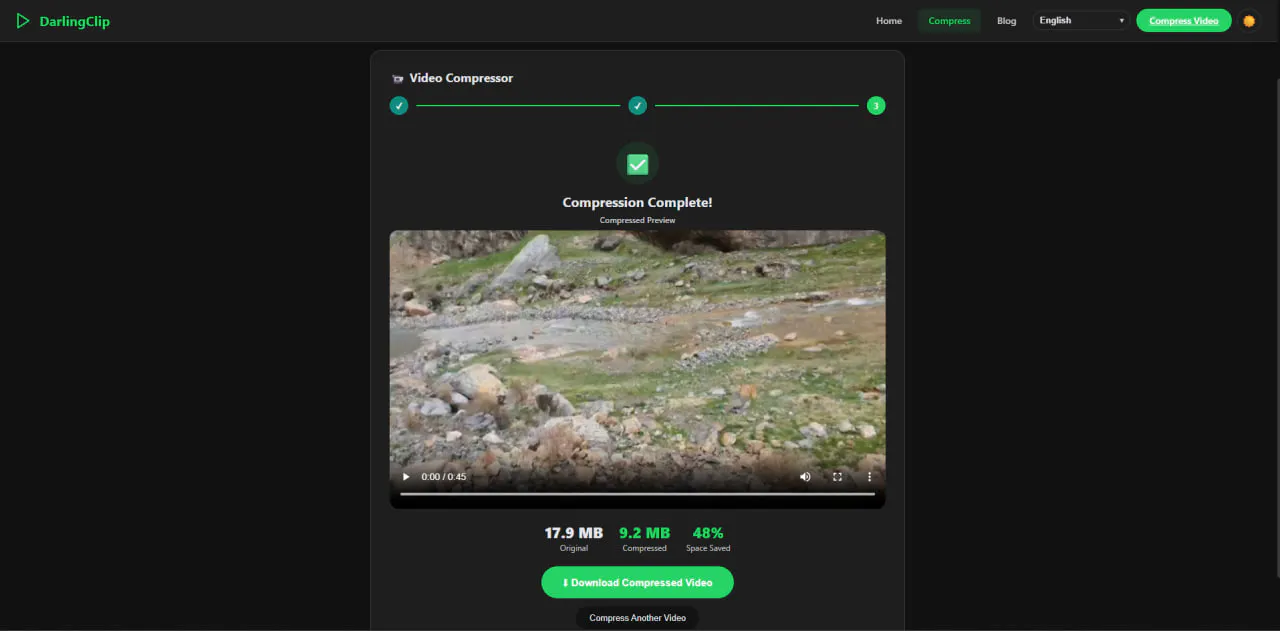This screenshot has width=1280, height=631.
Task: Go to the Home page
Action: [x=889, y=21]
